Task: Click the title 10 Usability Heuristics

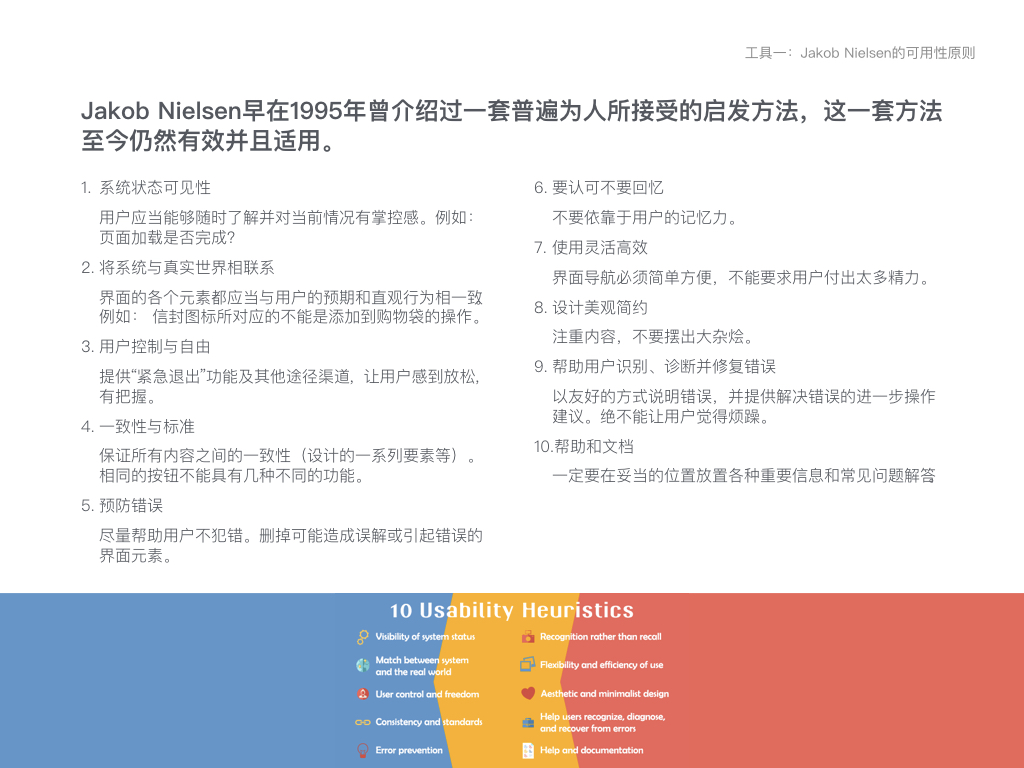Action: click(x=512, y=610)
